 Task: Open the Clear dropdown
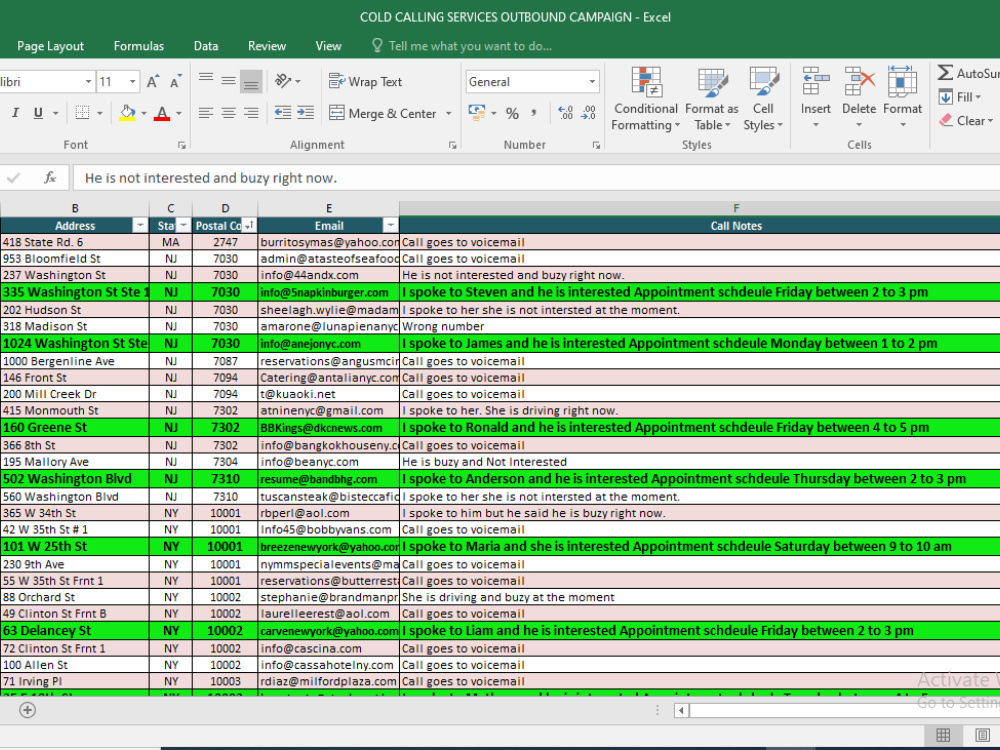(x=966, y=121)
